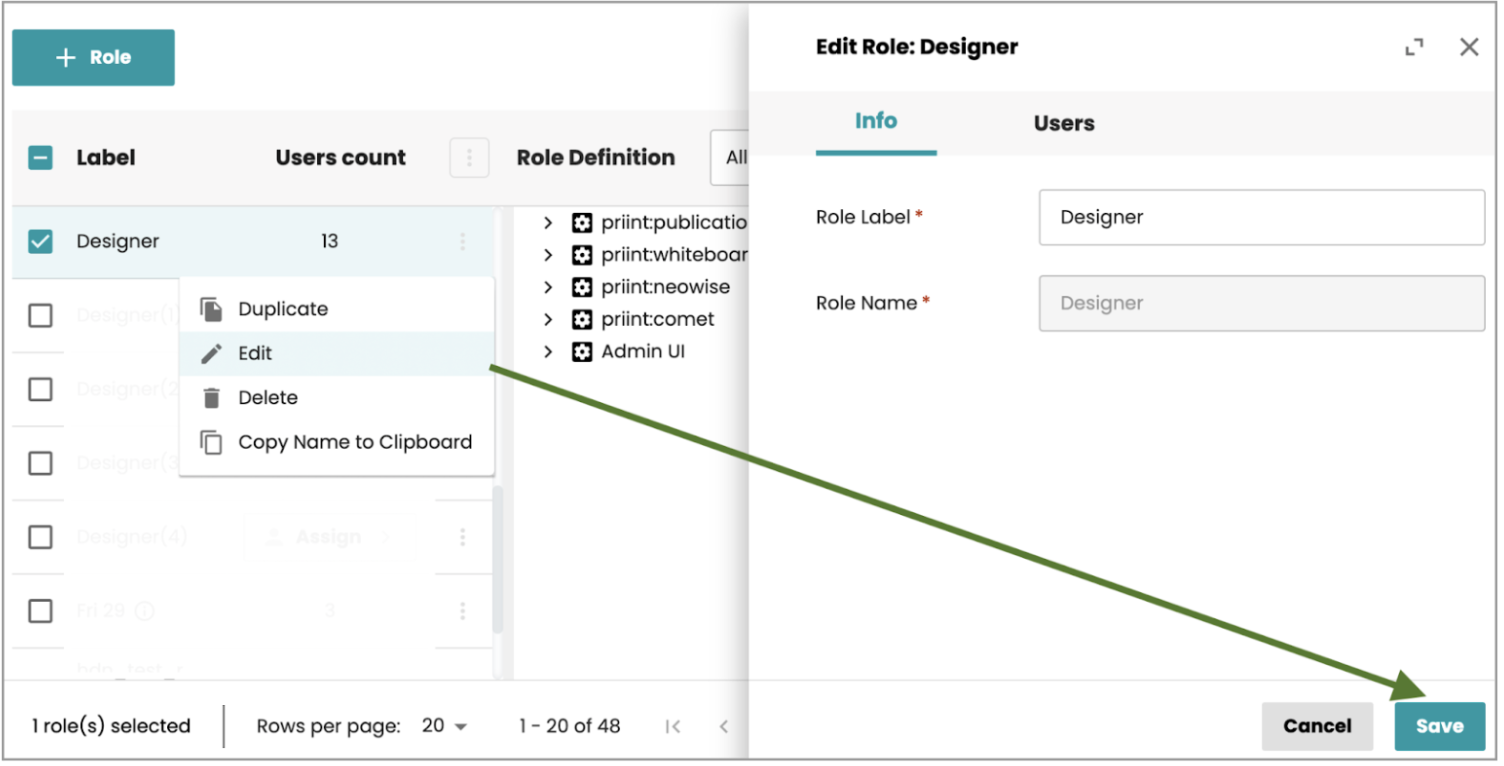Click the Copy Name to Clipboard icon
This screenshot has height=766, width=1504.
click(211, 442)
